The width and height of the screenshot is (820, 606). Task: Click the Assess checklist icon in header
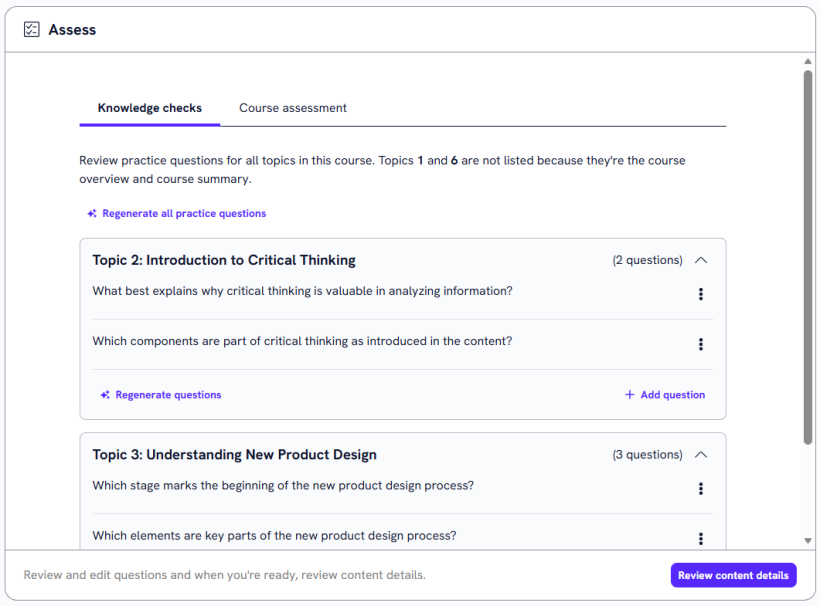click(x=32, y=30)
